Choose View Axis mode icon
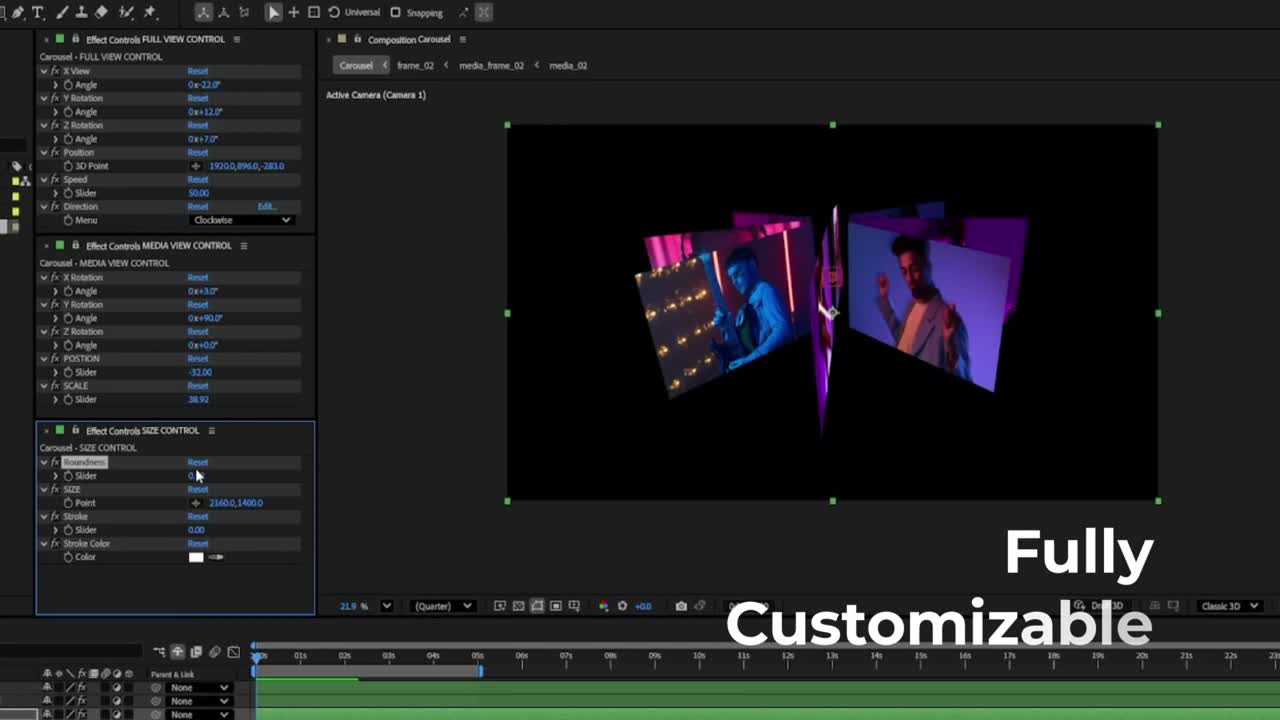The width and height of the screenshot is (1280, 720). (x=244, y=12)
